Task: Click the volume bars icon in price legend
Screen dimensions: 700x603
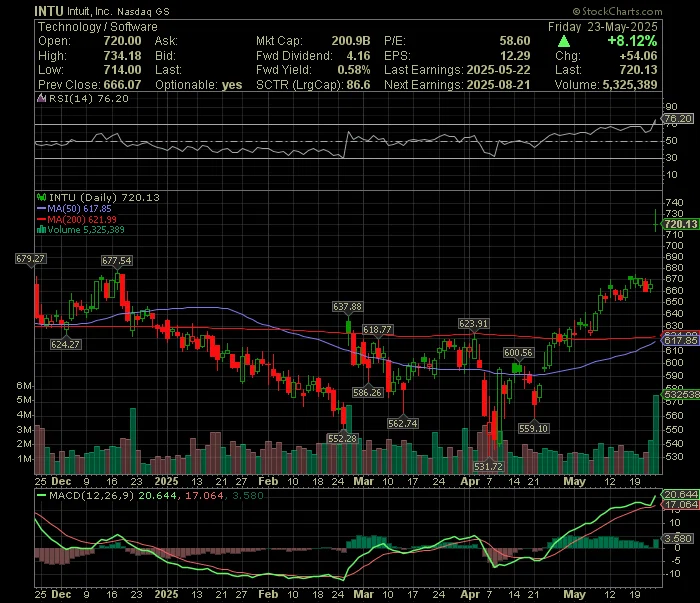Action: click(42, 230)
